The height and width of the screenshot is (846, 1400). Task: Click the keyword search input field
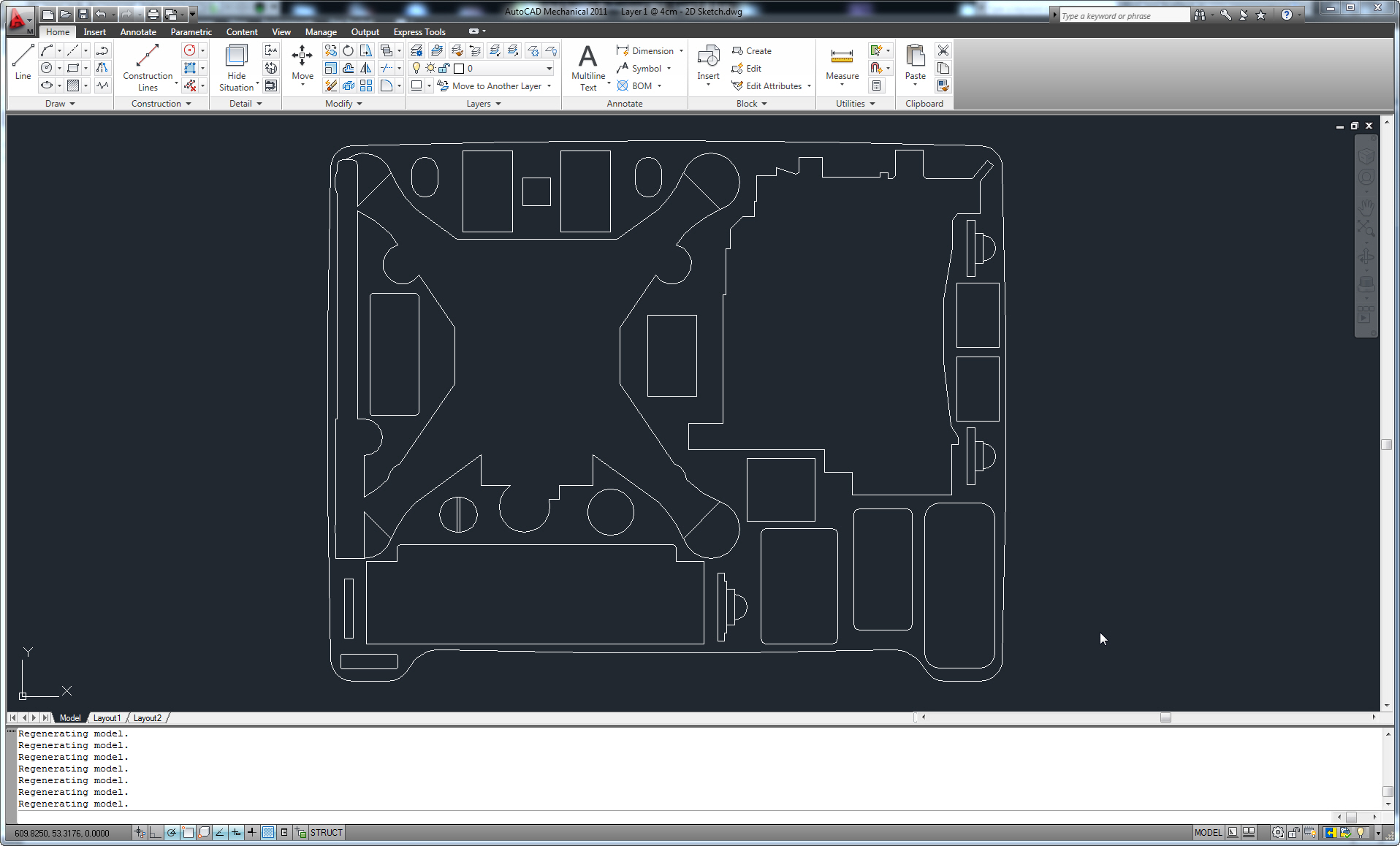[1125, 15]
